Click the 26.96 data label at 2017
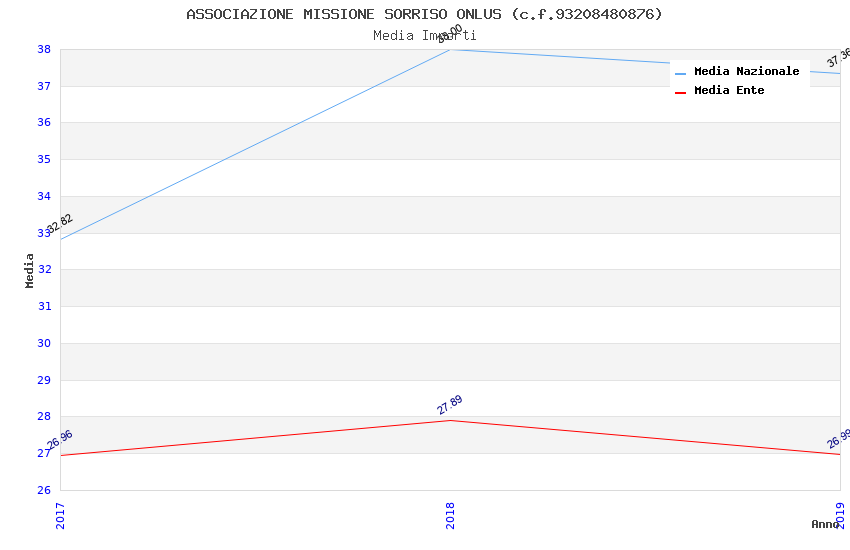 pyautogui.click(x=59, y=440)
